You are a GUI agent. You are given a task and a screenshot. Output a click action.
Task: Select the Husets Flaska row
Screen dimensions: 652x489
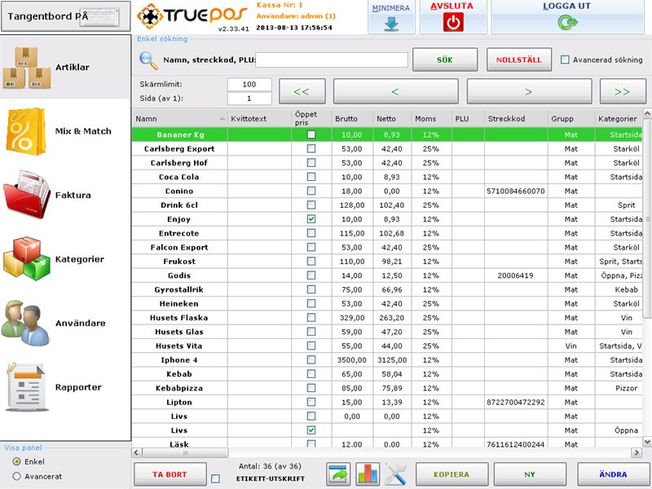(388, 318)
